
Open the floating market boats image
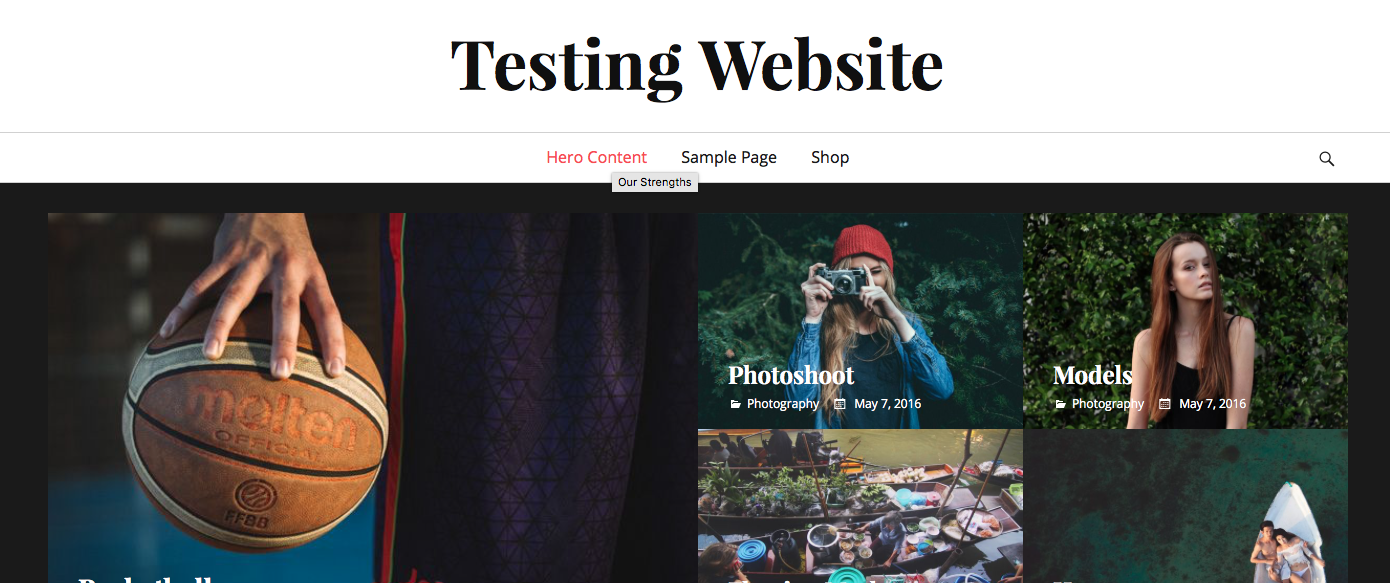tap(860, 506)
